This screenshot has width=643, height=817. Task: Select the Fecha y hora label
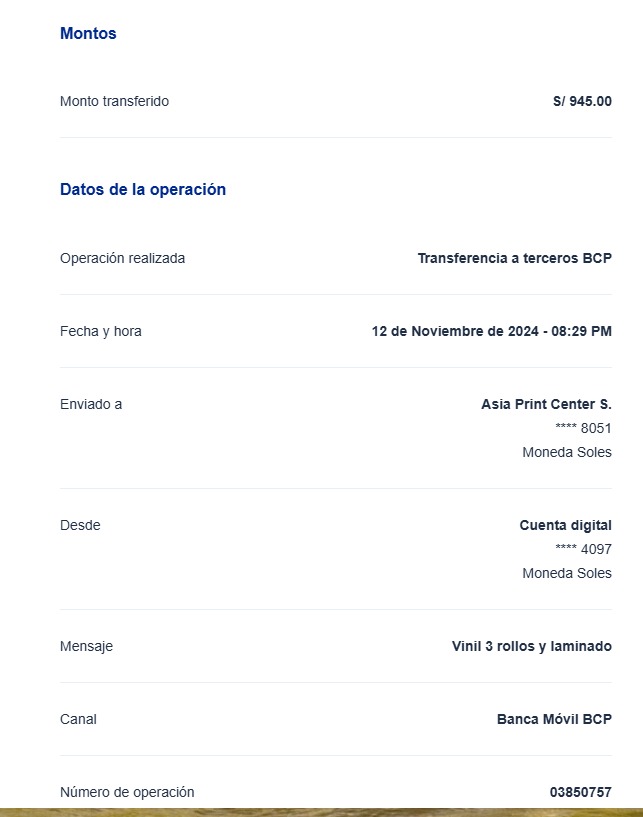101,331
